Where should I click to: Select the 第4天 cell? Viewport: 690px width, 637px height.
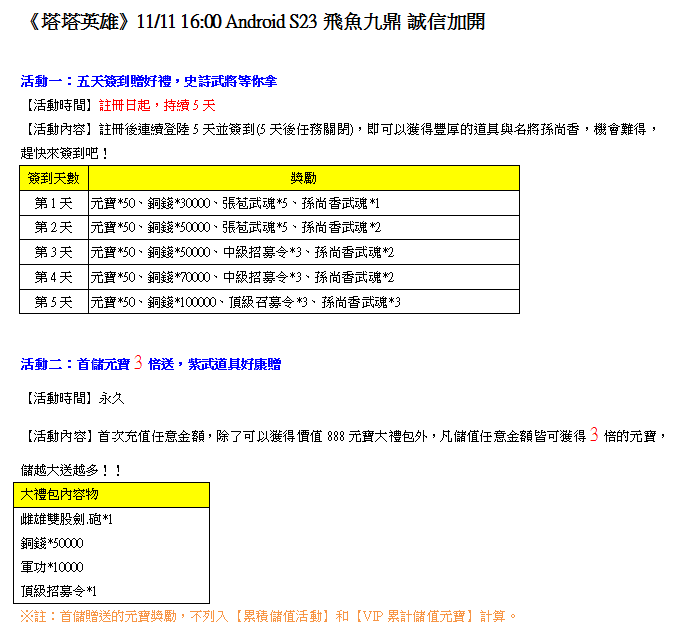(54, 277)
